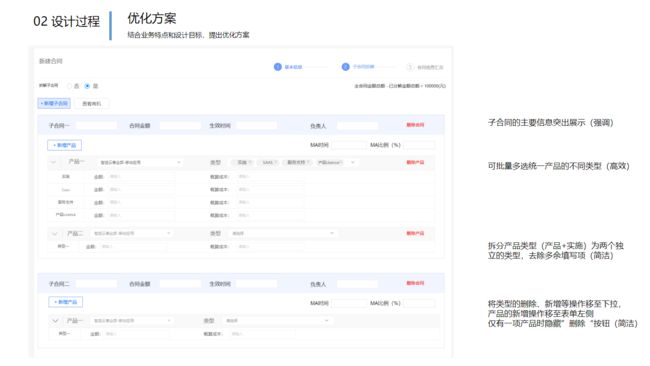Screen dimensions: 650x366
Task: Click 删除产品 for 产品二
Action: tap(415, 233)
